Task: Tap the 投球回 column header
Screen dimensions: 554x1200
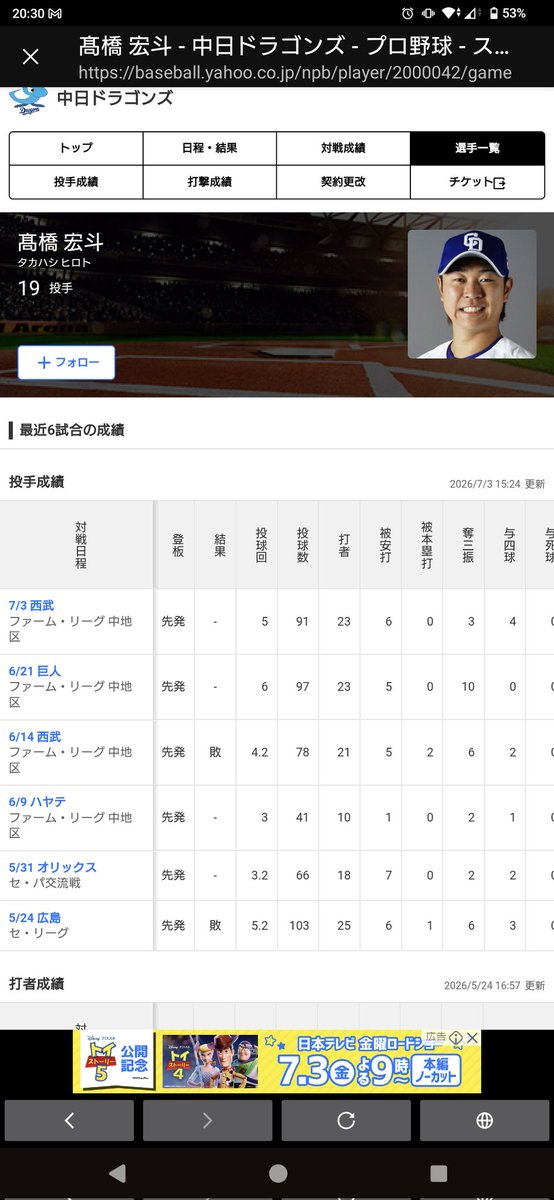Action: (x=261, y=544)
